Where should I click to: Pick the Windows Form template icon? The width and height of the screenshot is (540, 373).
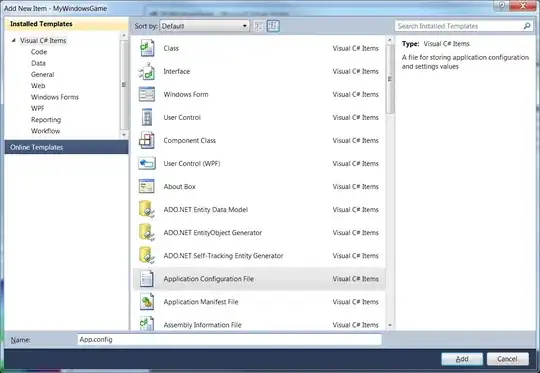(x=147, y=94)
